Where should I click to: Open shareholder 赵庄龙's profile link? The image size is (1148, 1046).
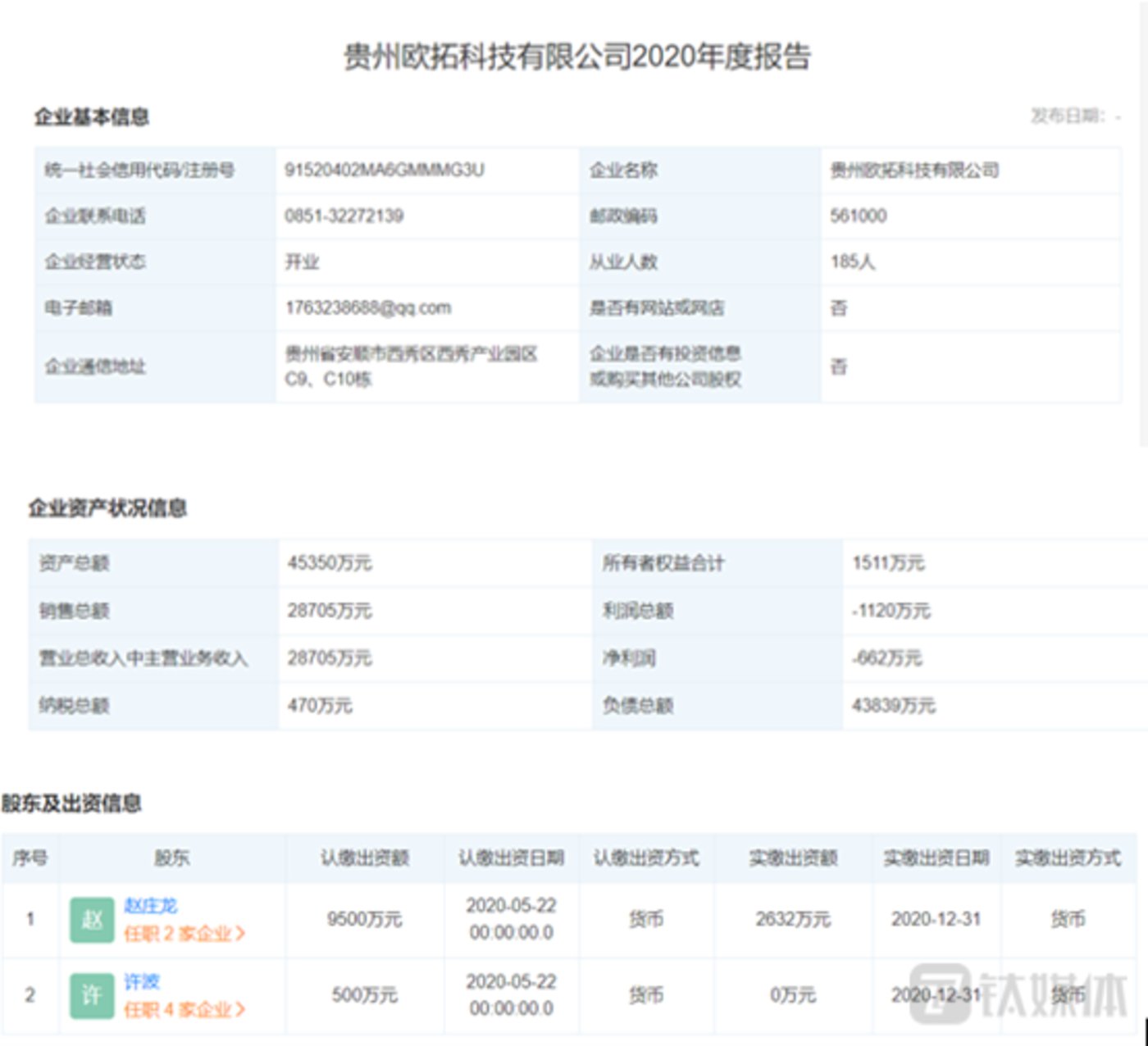click(x=151, y=906)
